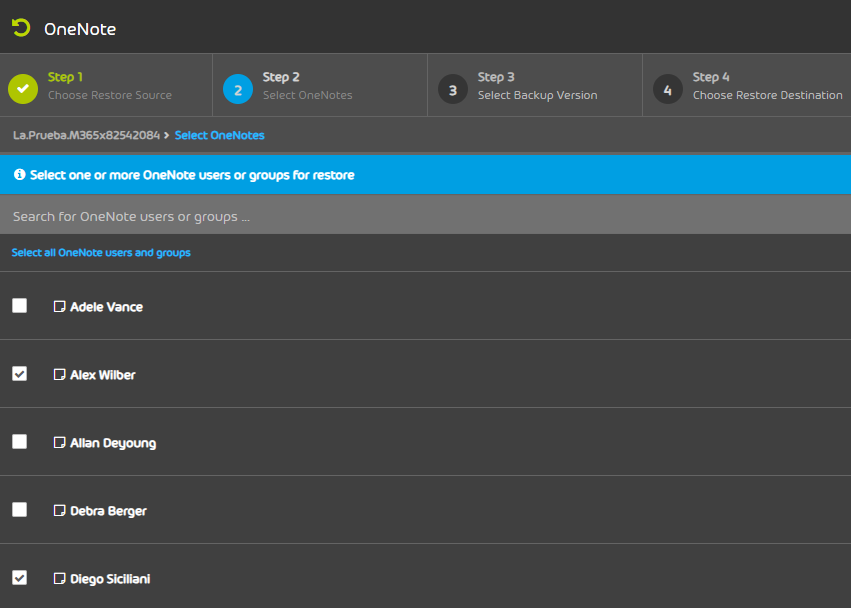Click the green Step 1 checkmark icon
Image resolution: width=851 pixels, height=608 pixels.
pyautogui.click(x=23, y=89)
